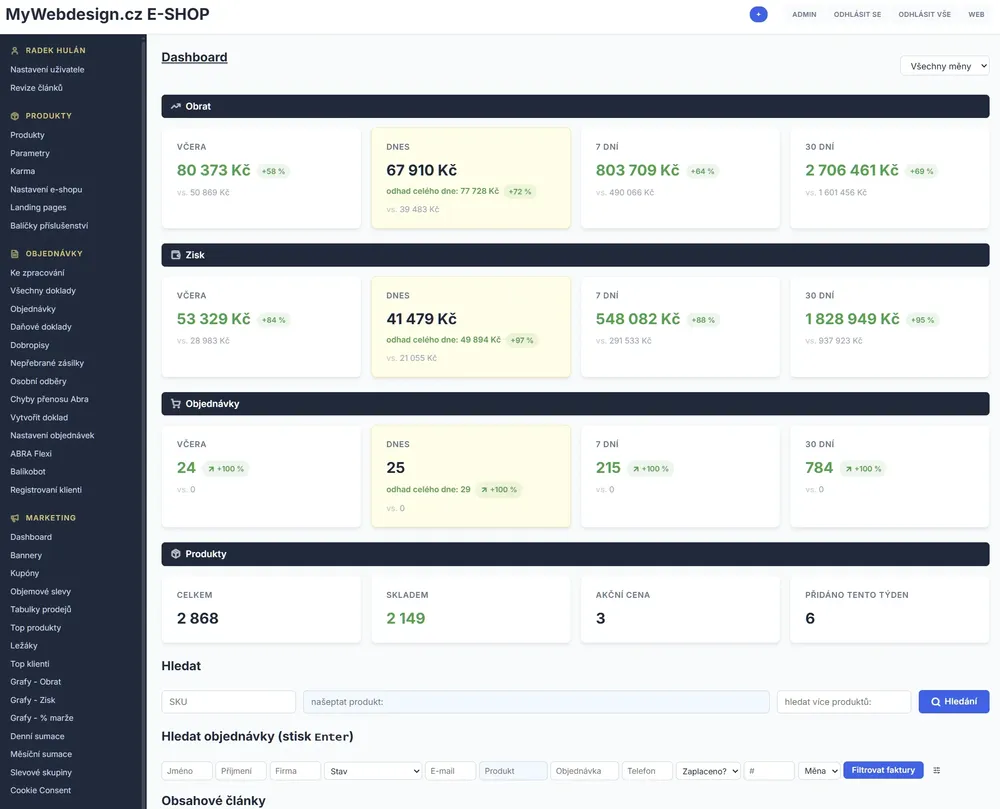Viewport: 1000px width, 809px height.
Task: Open Balíkobot in the sidebar
Action: (x=28, y=472)
